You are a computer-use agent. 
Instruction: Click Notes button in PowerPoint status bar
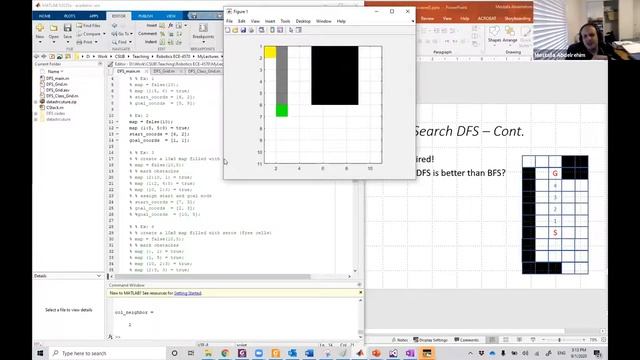(400, 340)
